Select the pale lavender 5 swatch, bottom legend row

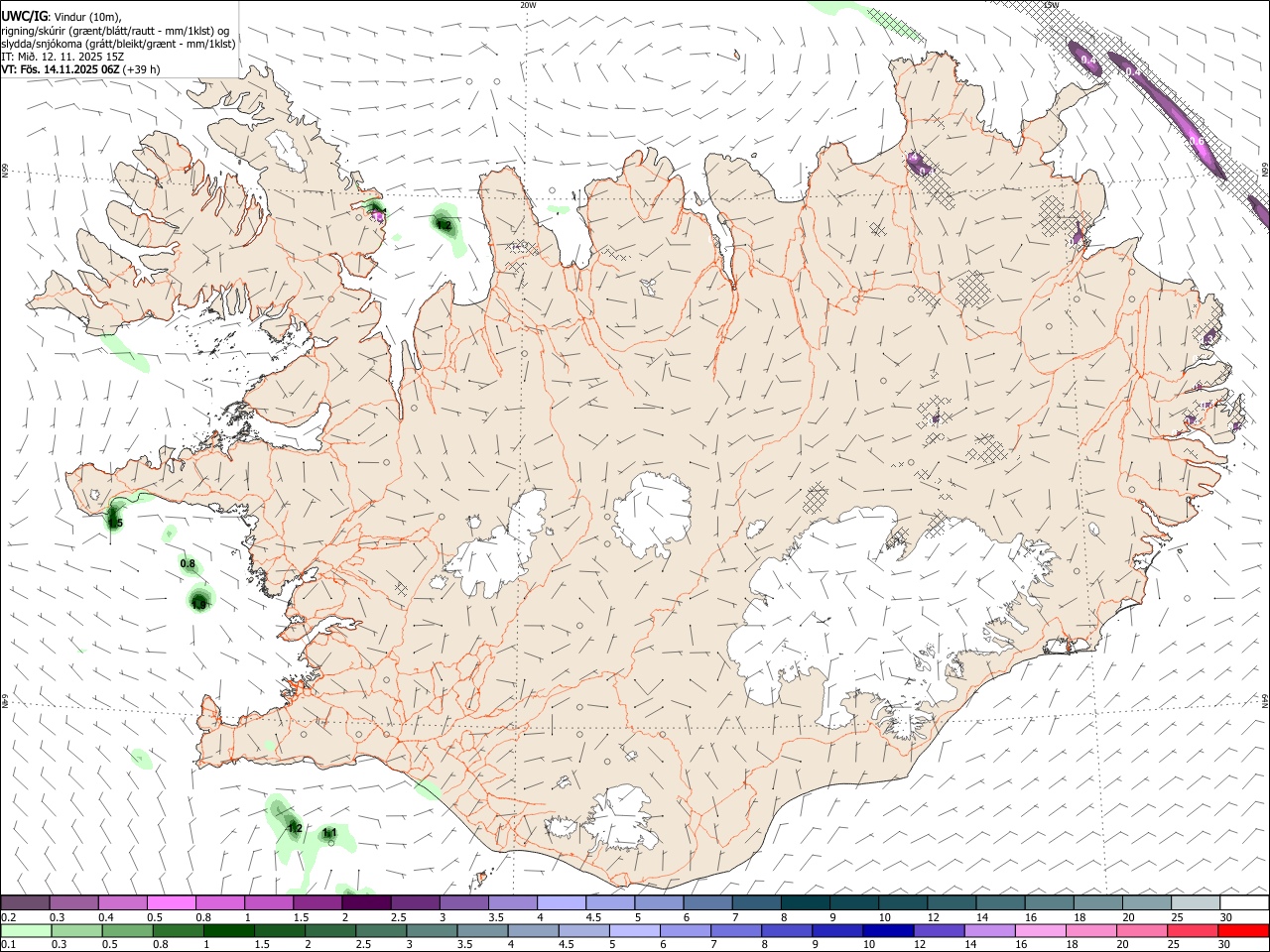coord(634,931)
